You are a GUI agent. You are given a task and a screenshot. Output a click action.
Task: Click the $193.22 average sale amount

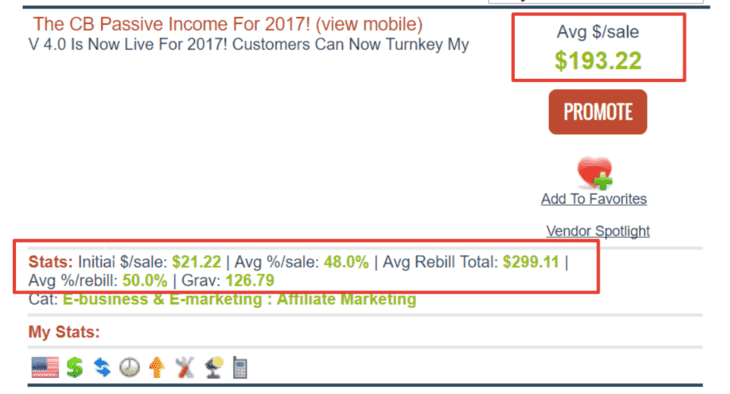coord(598,61)
